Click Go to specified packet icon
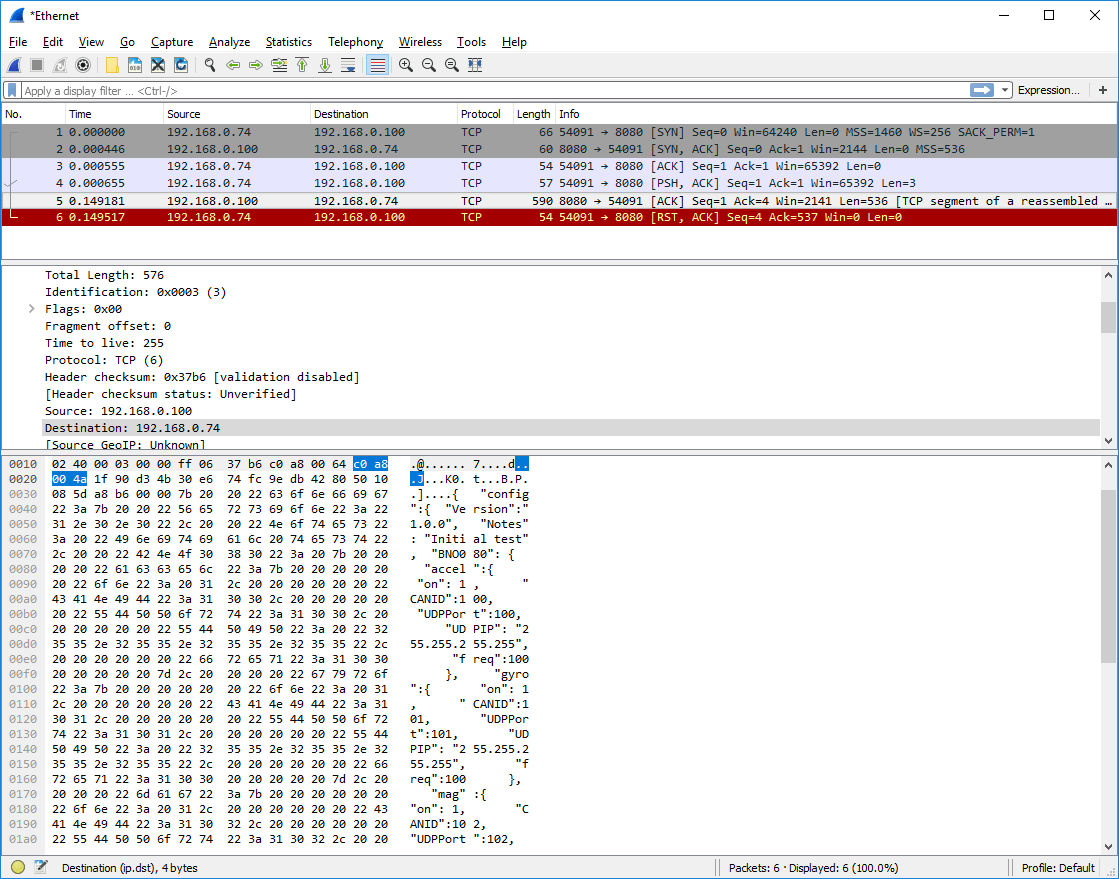Screen dimensions: 1119x879 point(279,65)
